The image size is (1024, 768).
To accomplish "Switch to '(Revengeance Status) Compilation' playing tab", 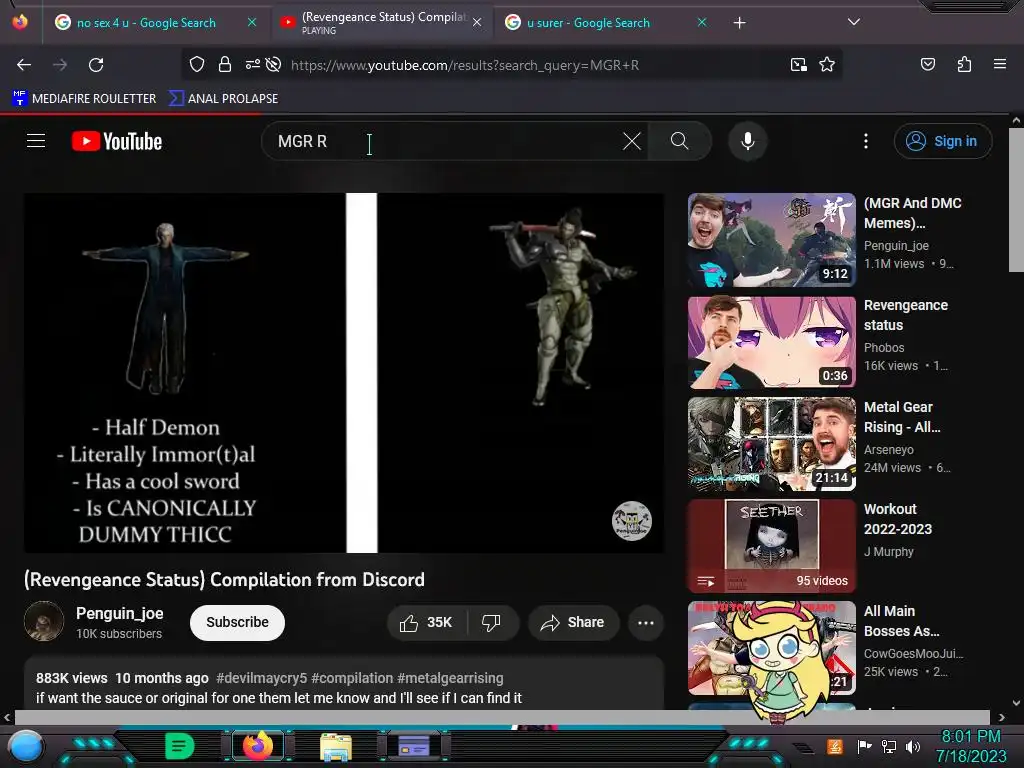I will tap(382, 23).
